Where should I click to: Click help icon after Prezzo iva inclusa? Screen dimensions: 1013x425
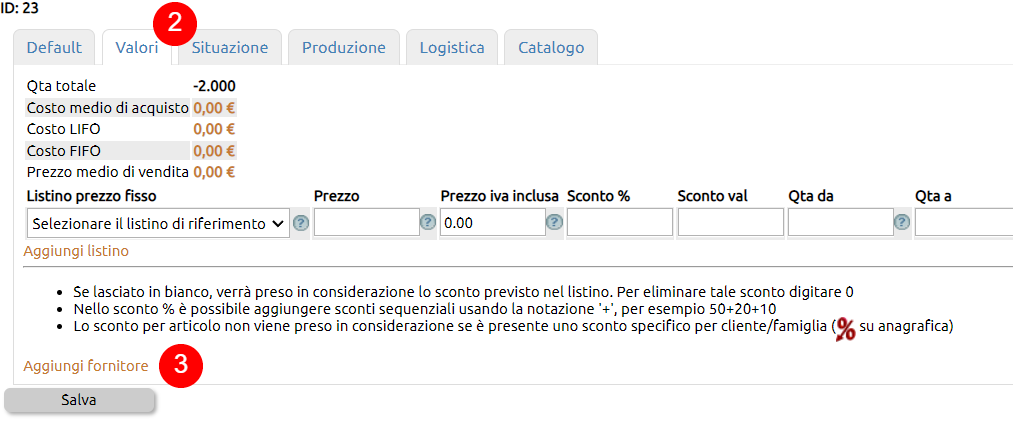click(x=554, y=223)
